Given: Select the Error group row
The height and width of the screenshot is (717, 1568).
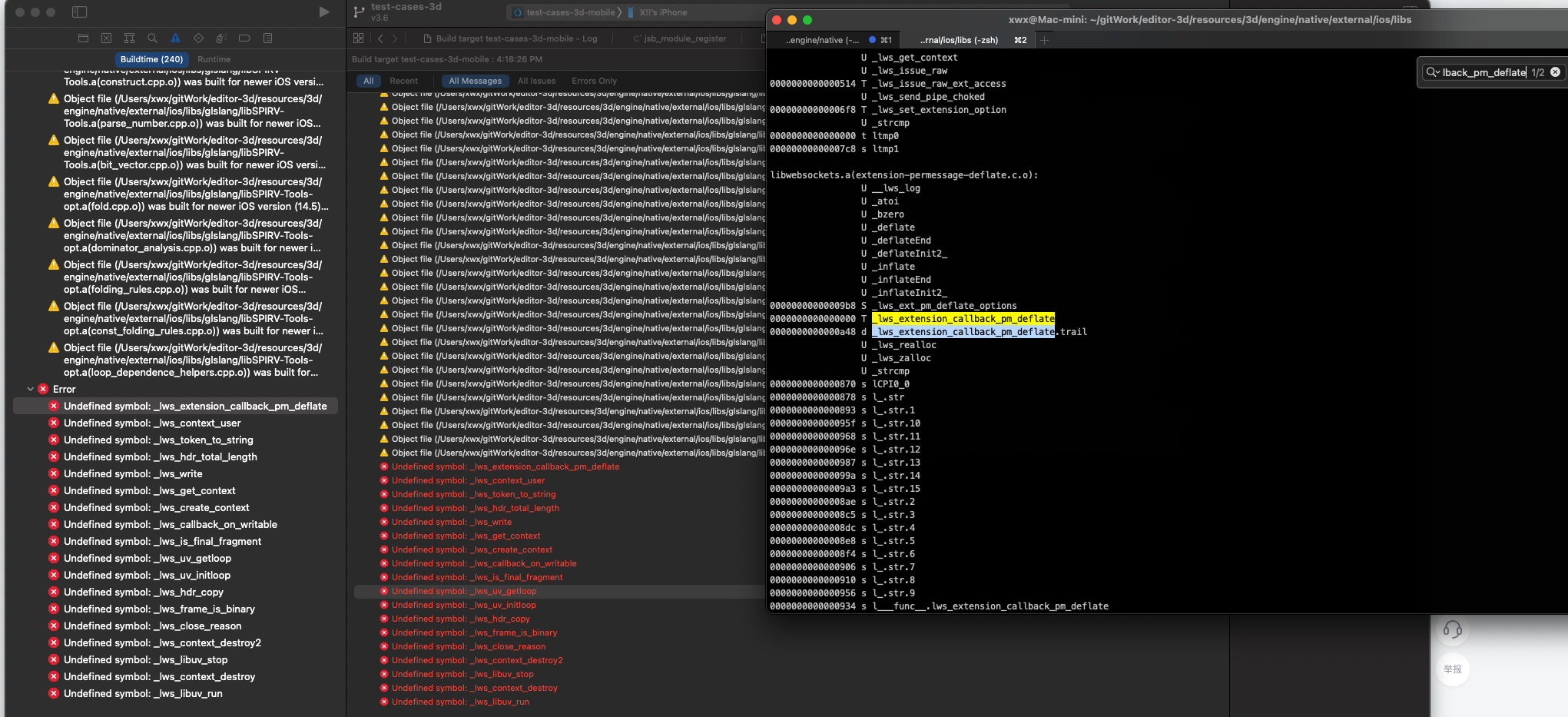Looking at the screenshot, I should [174, 390].
